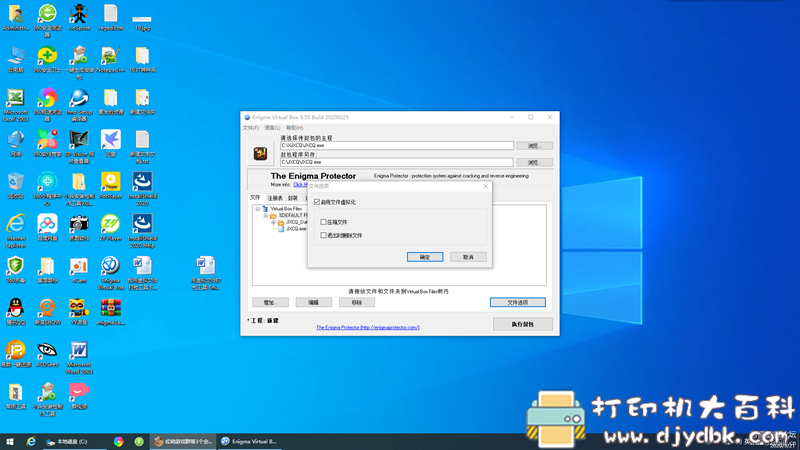
Task: Open the 360安全卫士 desktop icon
Action: 47,59
